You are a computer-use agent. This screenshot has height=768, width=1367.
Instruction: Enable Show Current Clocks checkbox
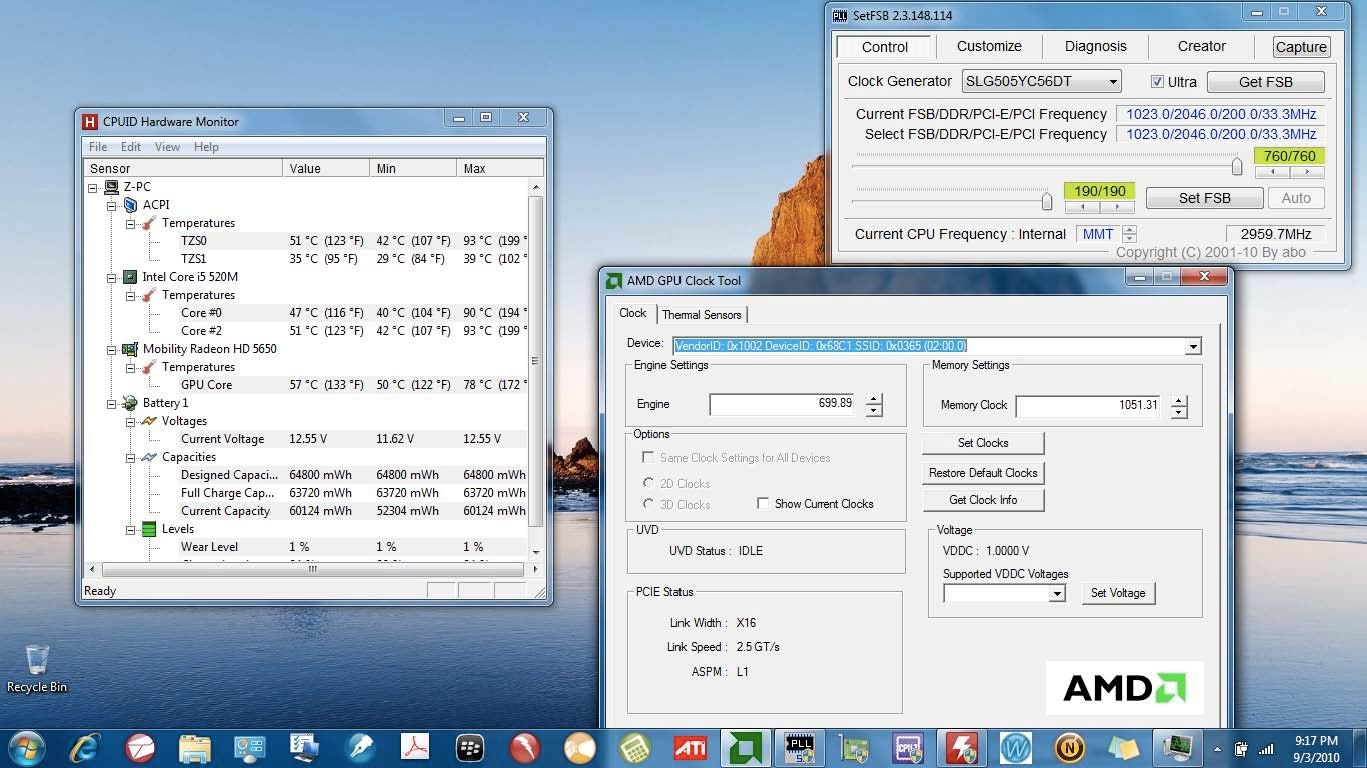pyautogui.click(x=763, y=504)
